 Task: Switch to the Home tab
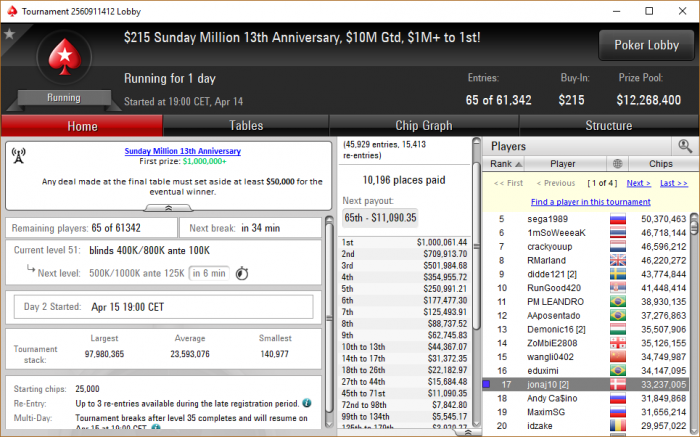click(x=82, y=126)
